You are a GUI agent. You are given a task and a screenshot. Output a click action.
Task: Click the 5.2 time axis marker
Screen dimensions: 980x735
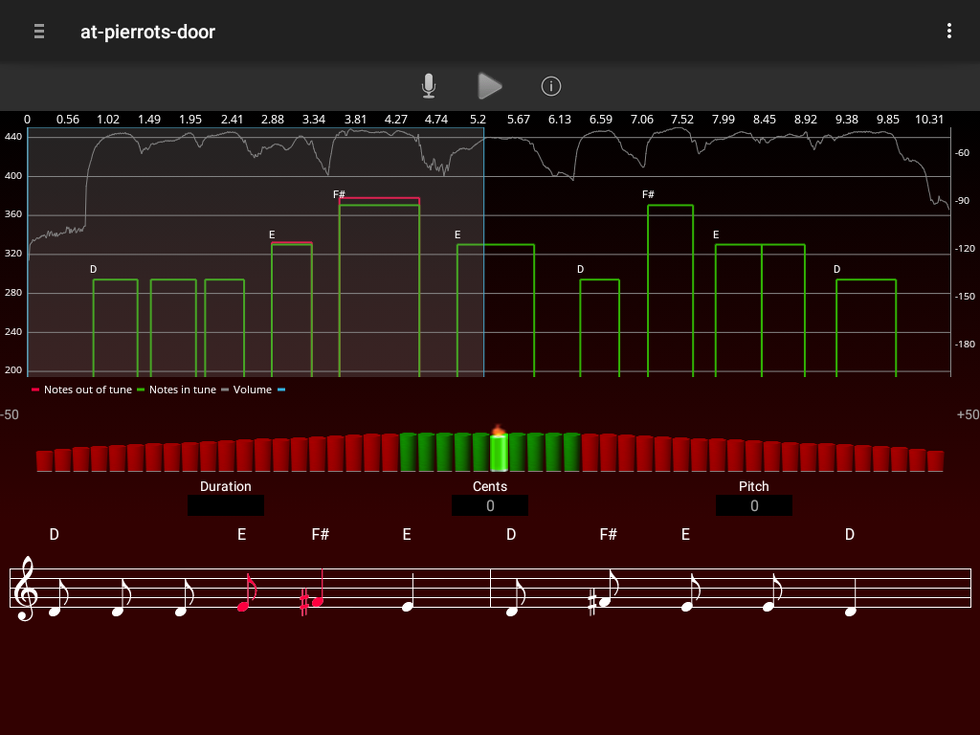(478, 119)
